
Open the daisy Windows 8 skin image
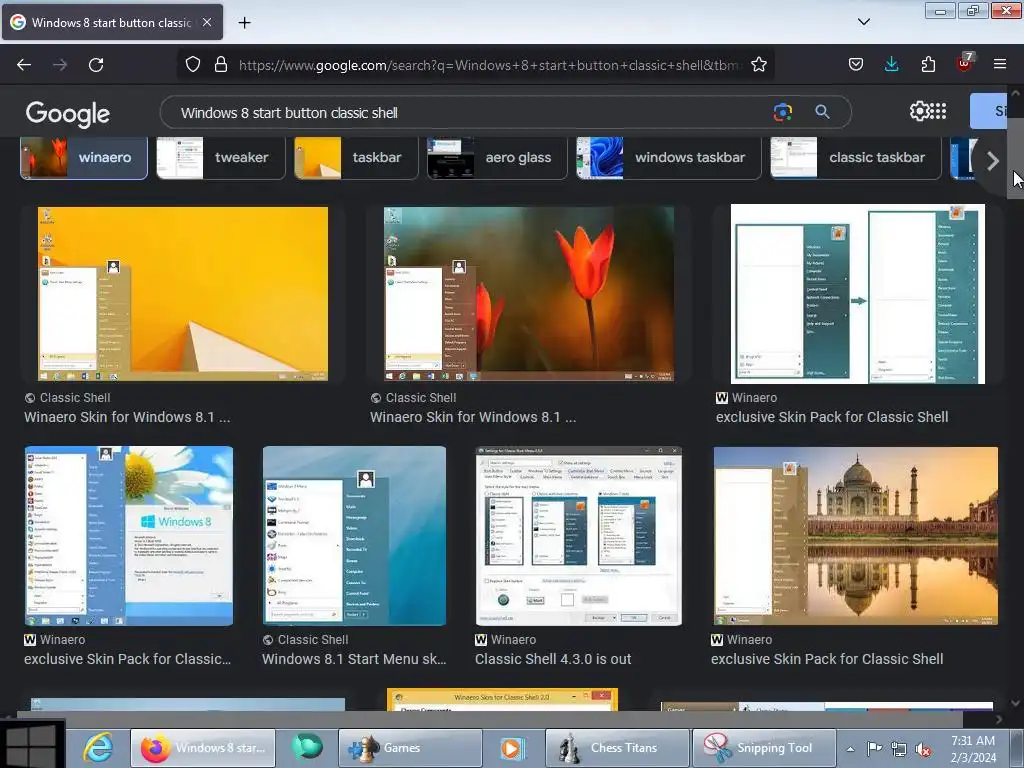[129, 536]
